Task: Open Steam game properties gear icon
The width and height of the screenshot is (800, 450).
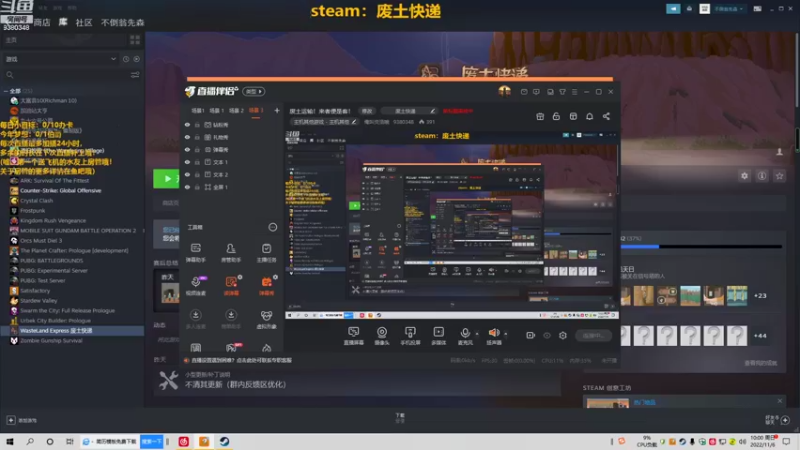Action: (x=744, y=176)
